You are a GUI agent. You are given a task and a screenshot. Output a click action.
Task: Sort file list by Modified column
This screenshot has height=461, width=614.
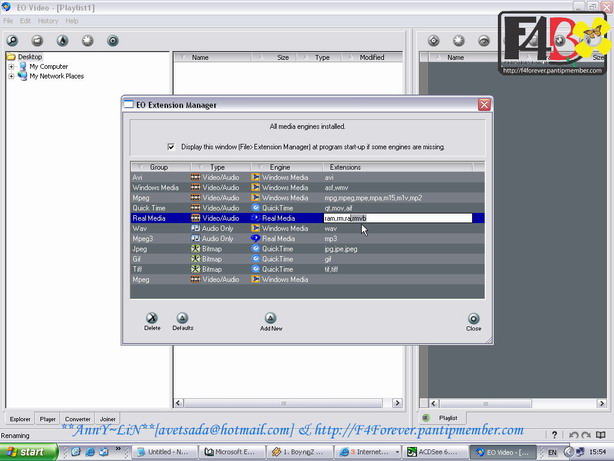(372, 57)
